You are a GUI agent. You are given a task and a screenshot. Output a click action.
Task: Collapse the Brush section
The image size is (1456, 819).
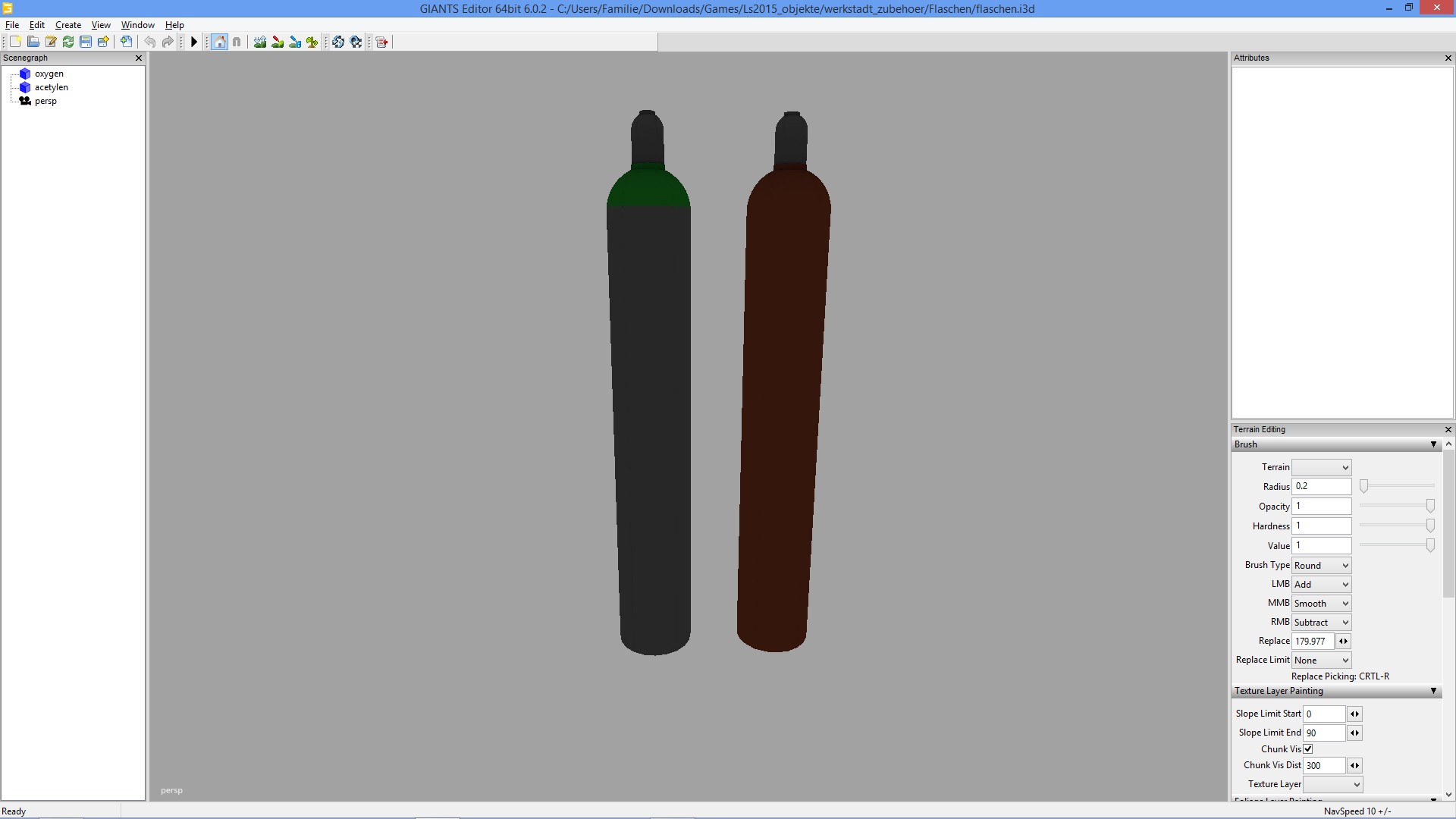(1433, 444)
